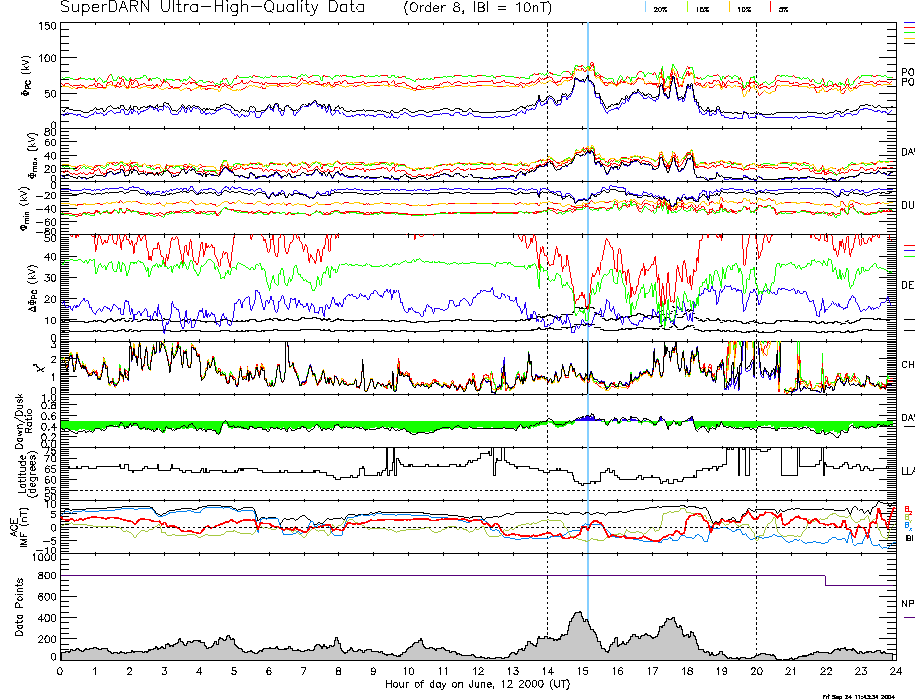Click the hour 24 tick label on x-axis
Screen dimensions: 915x700
tap(893, 672)
